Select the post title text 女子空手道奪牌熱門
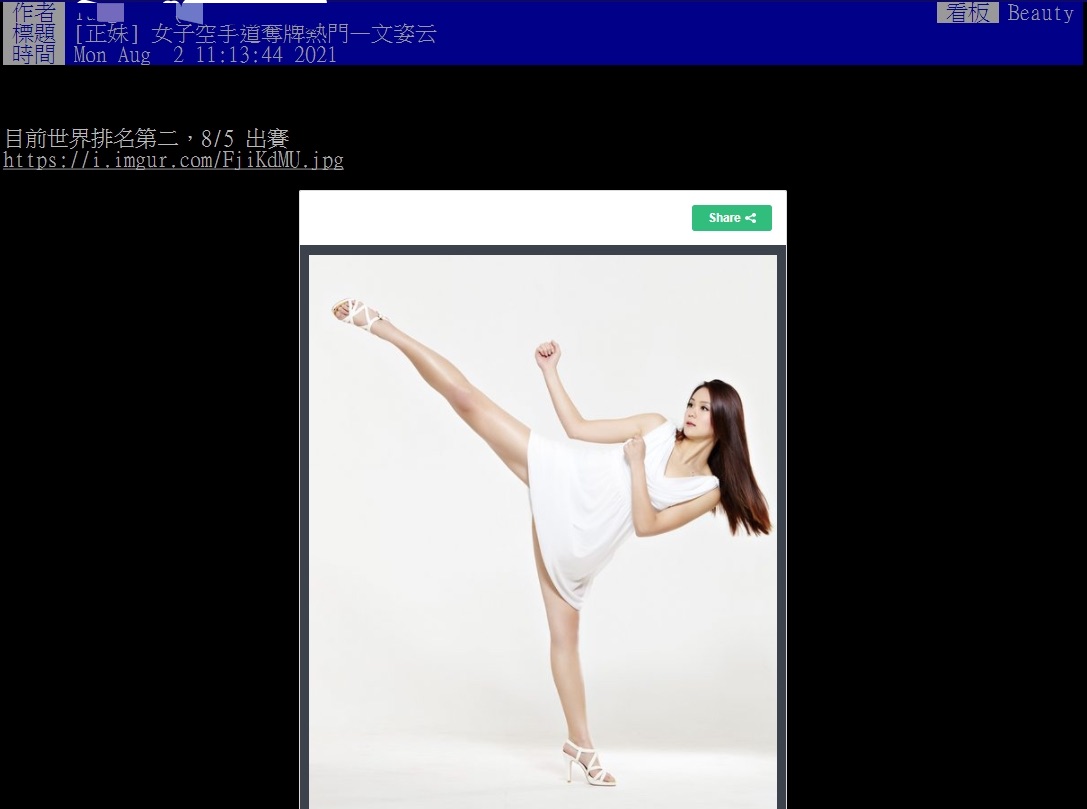1087x809 pixels. (x=250, y=33)
